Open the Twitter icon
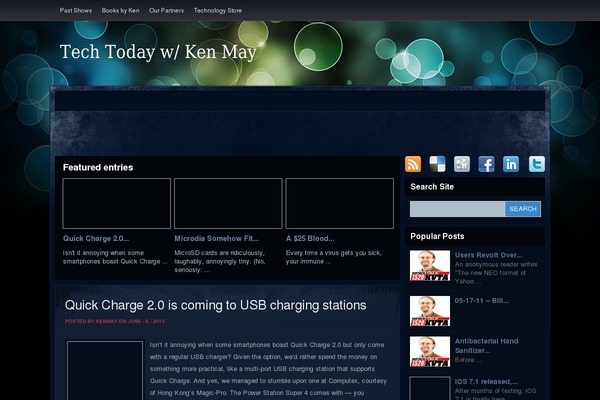Viewport: 600px width, 400px height. (536, 164)
